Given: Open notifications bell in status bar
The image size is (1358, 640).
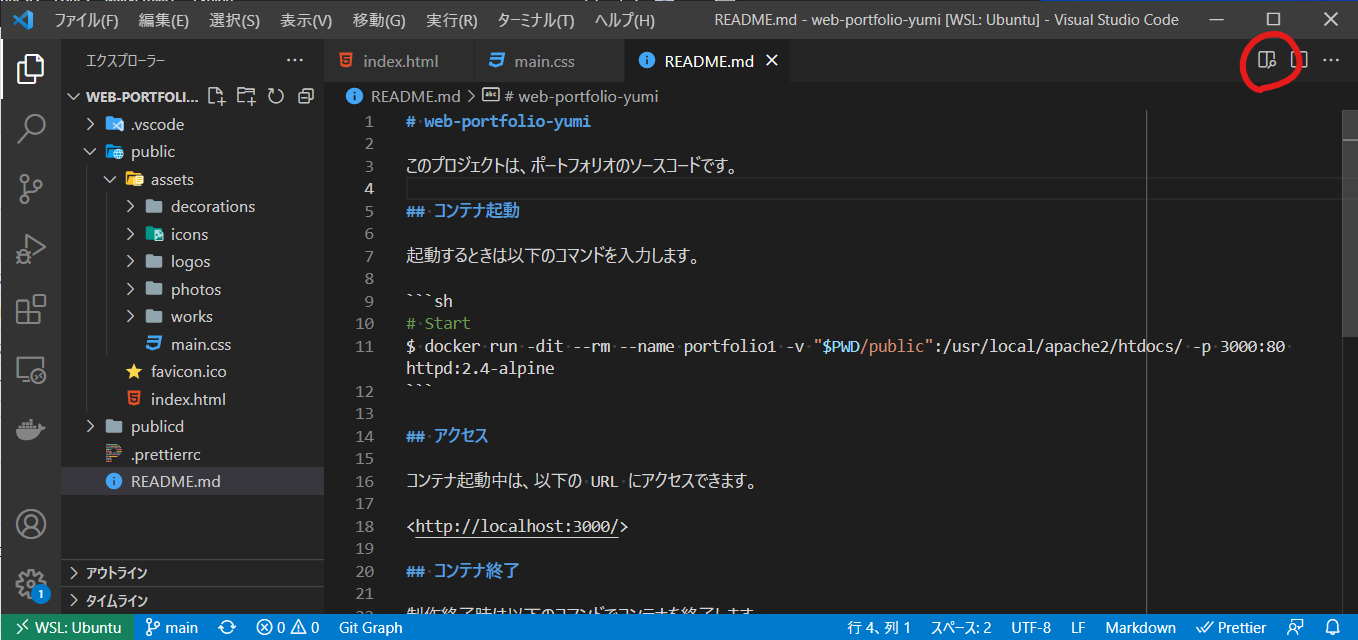Looking at the screenshot, I should tap(1333, 628).
